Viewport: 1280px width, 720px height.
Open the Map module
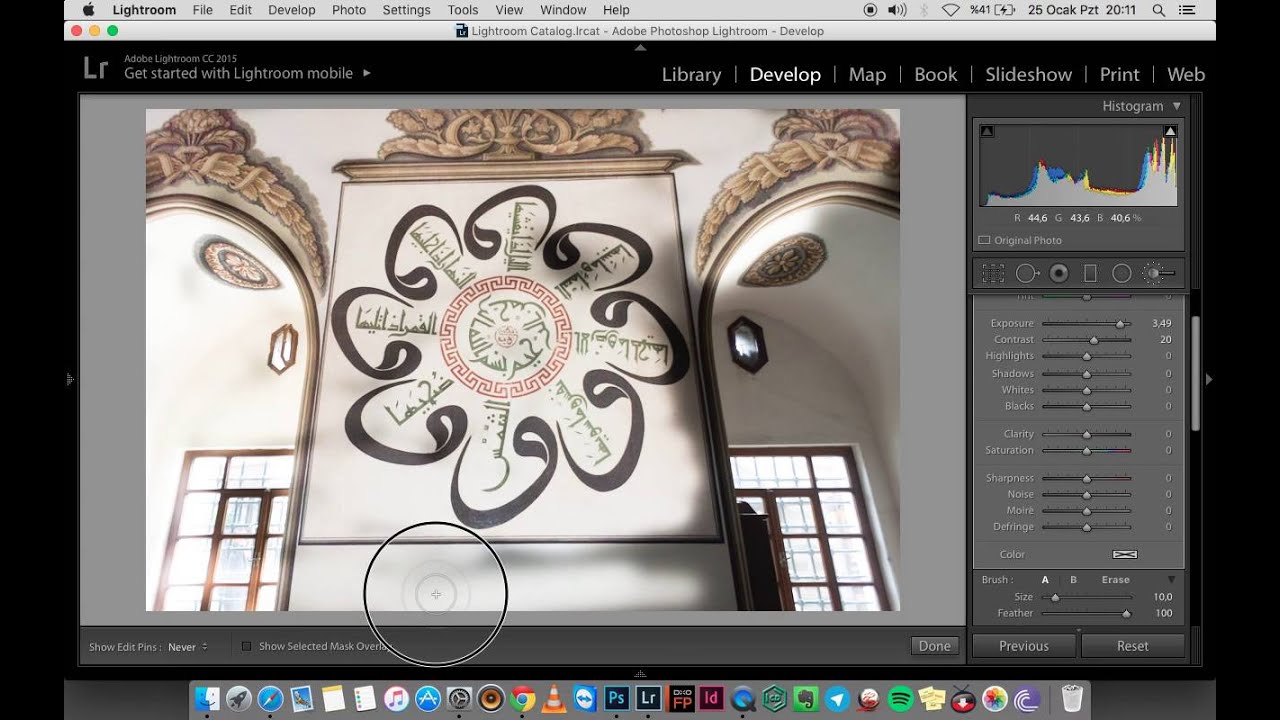coord(867,74)
